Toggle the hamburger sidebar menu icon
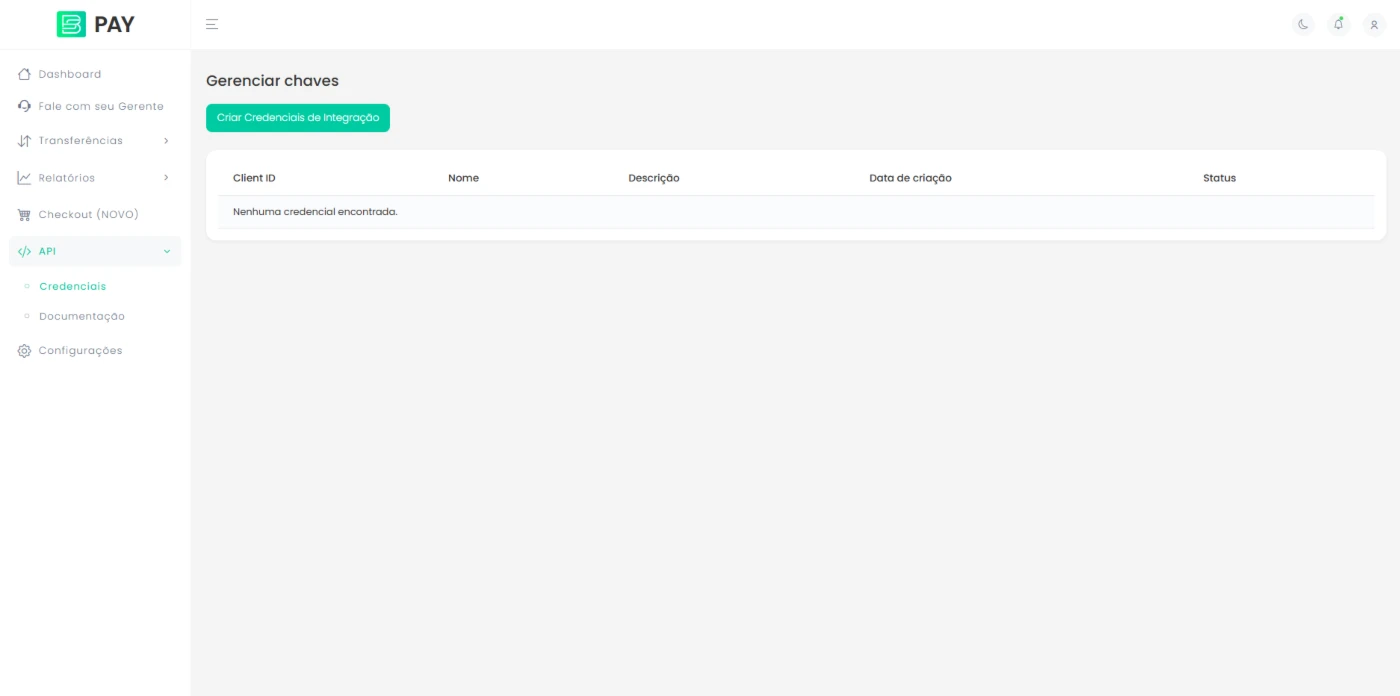 point(212,24)
